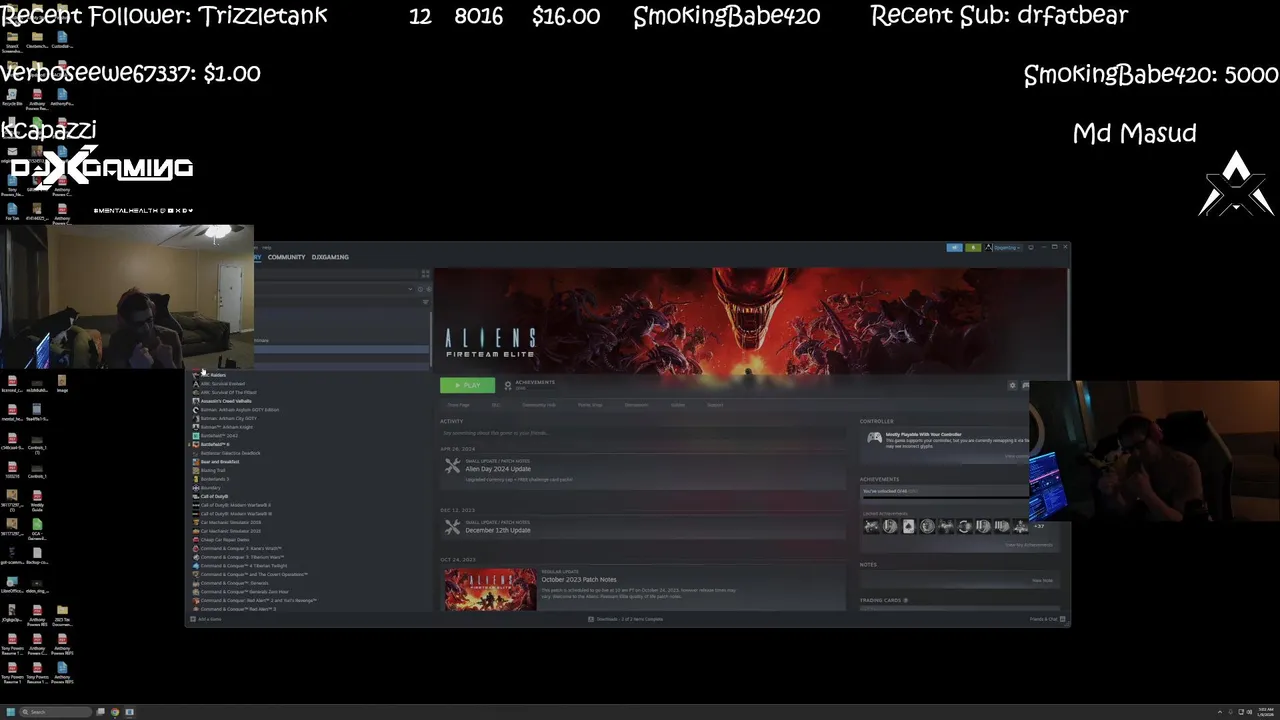1280x720 pixels.
Task: Open library filter options icon
Action: 425,301
